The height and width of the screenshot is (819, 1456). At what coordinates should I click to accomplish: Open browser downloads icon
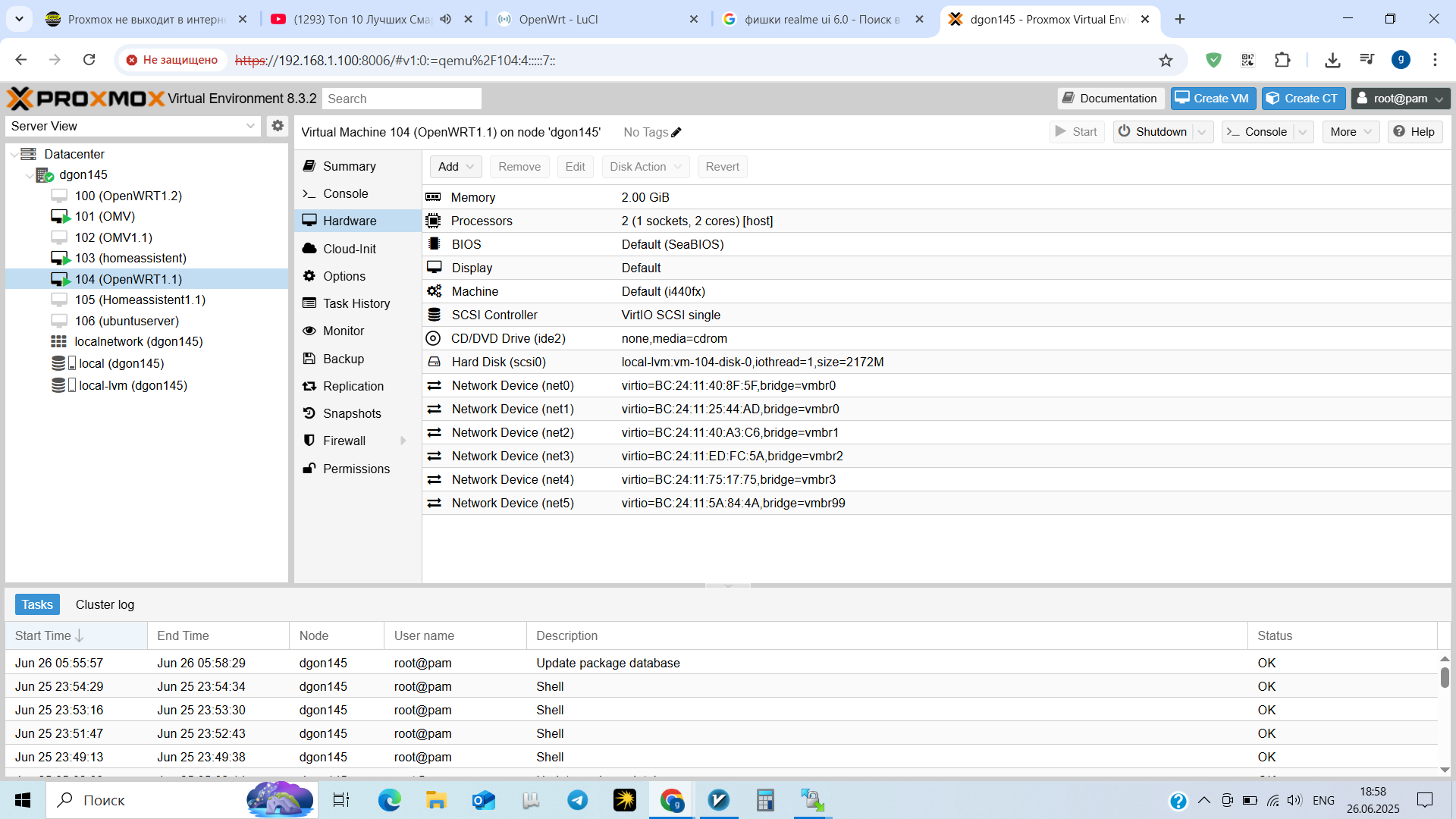(1332, 60)
